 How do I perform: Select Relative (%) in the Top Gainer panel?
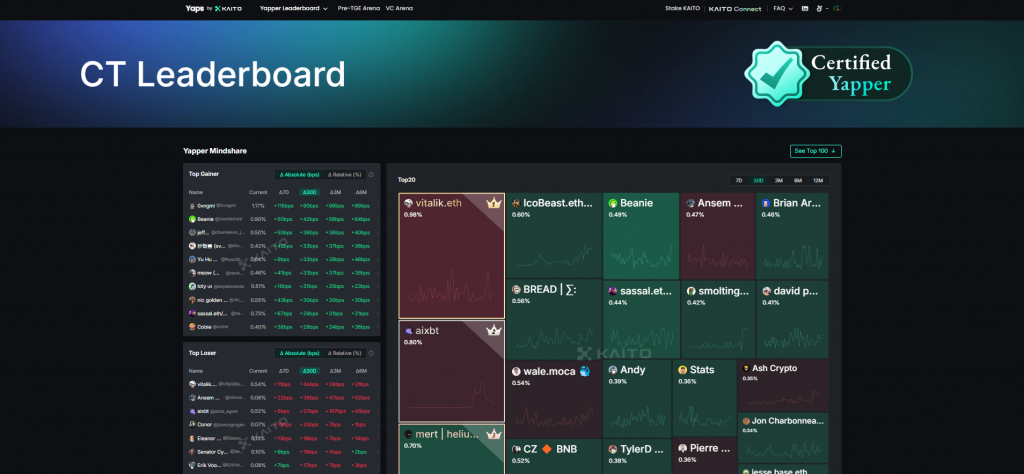coord(344,174)
